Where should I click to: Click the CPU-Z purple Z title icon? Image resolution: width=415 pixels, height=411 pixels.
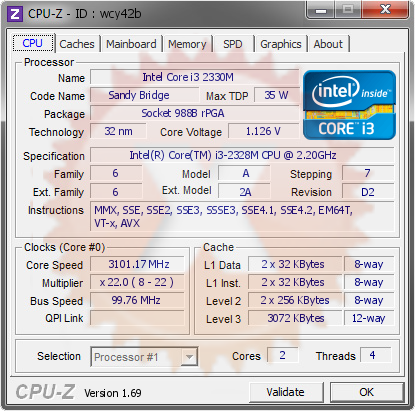pyautogui.click(x=15, y=14)
